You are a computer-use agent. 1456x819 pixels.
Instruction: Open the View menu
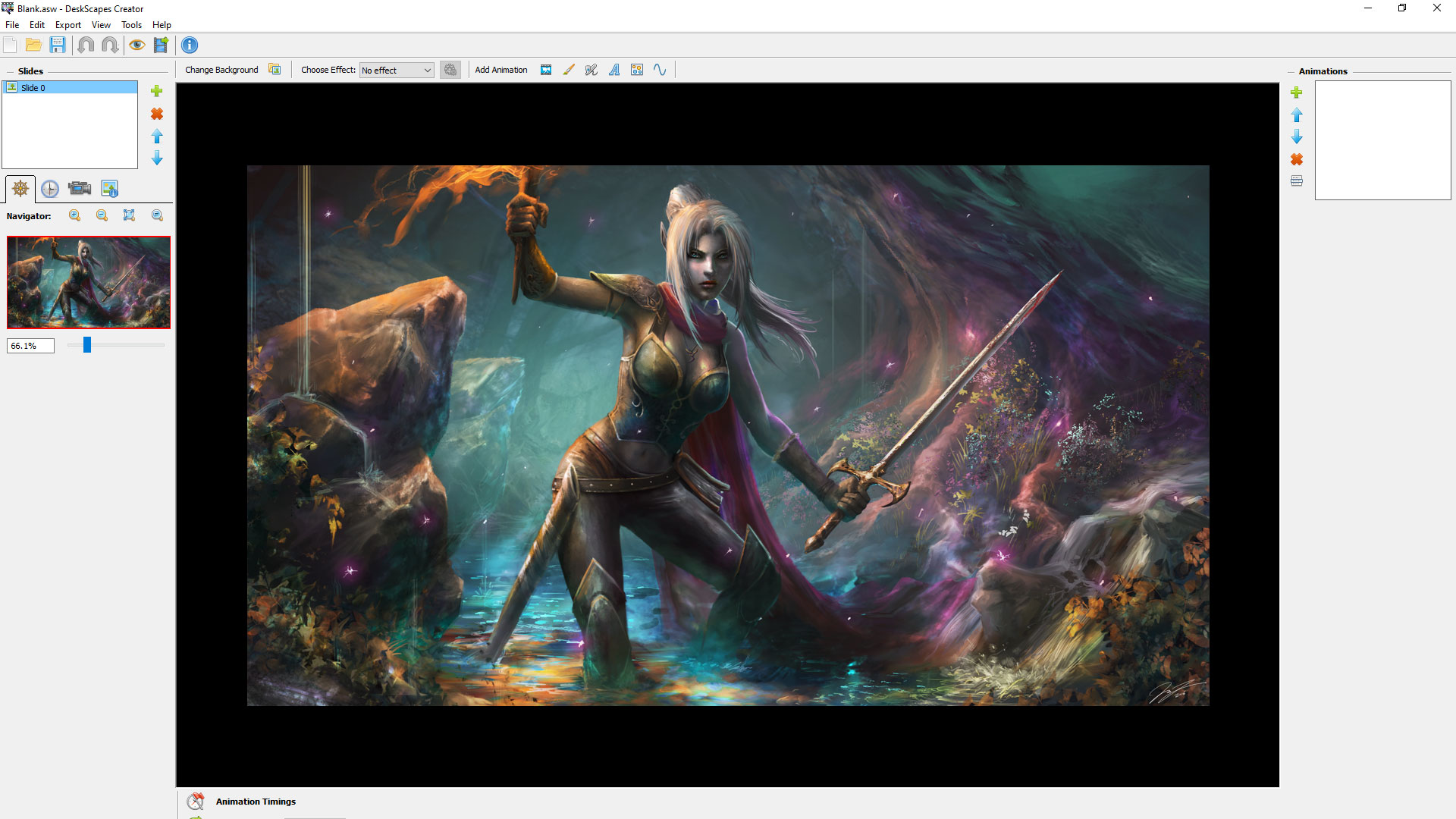coord(101,25)
